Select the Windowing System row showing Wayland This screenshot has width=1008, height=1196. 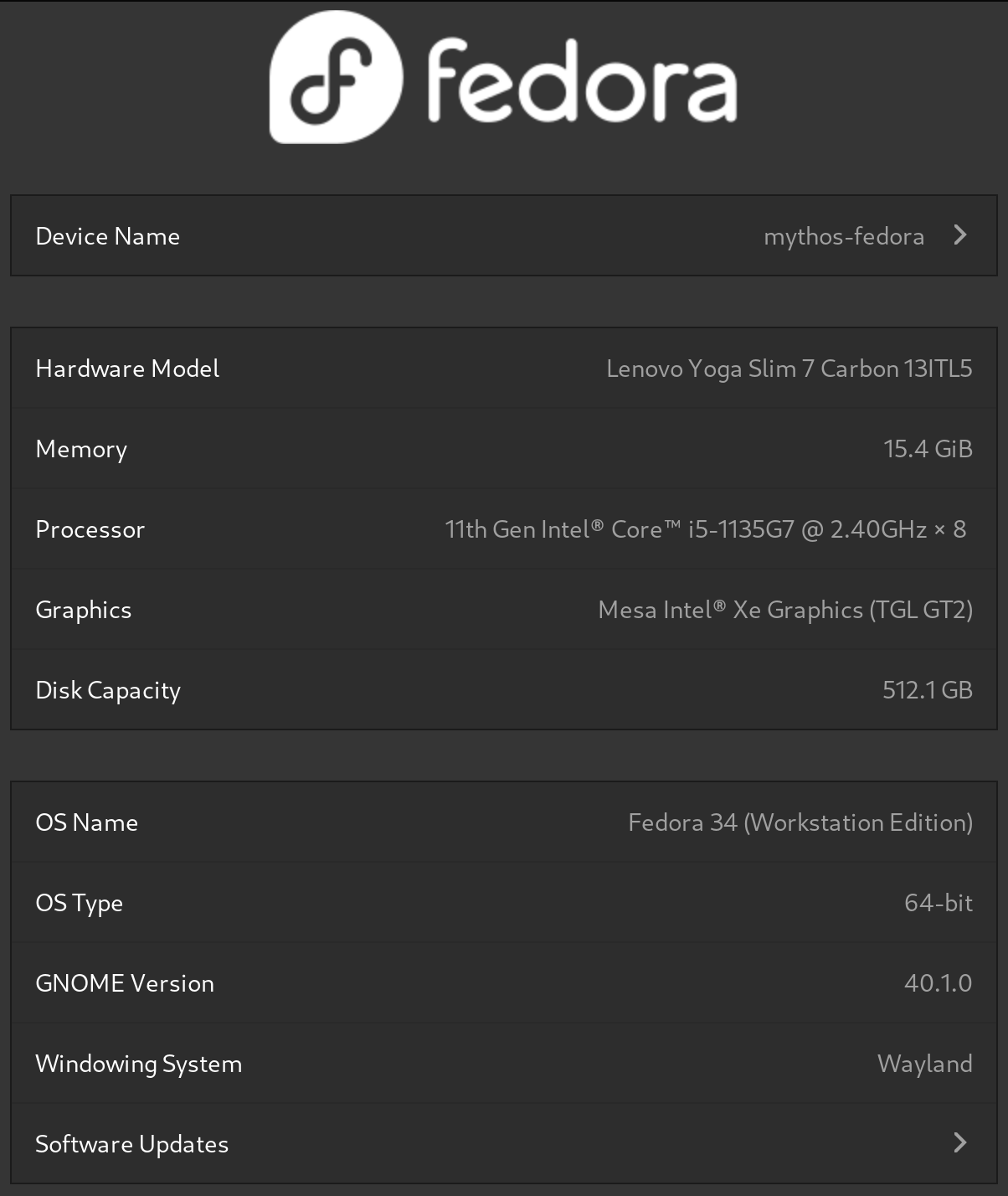pyautogui.click(x=502, y=1063)
